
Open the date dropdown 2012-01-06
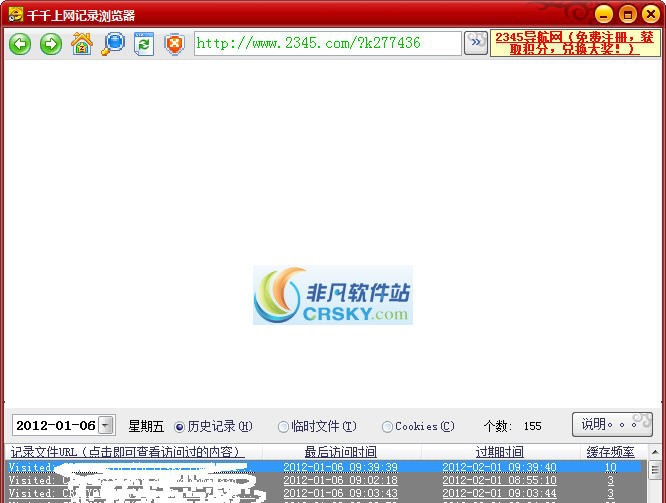click(106, 425)
